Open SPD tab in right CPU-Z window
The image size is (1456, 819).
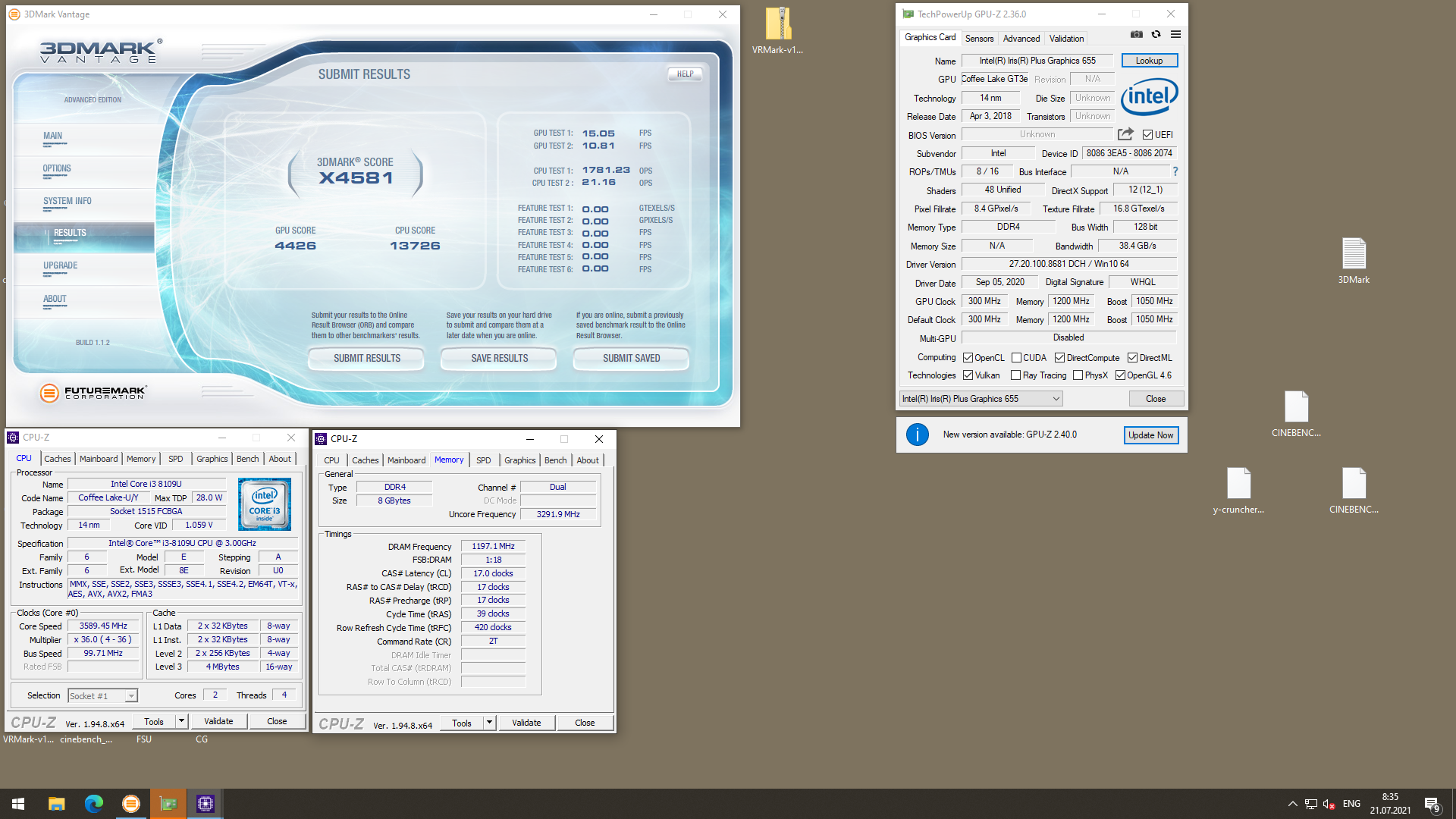click(x=483, y=460)
